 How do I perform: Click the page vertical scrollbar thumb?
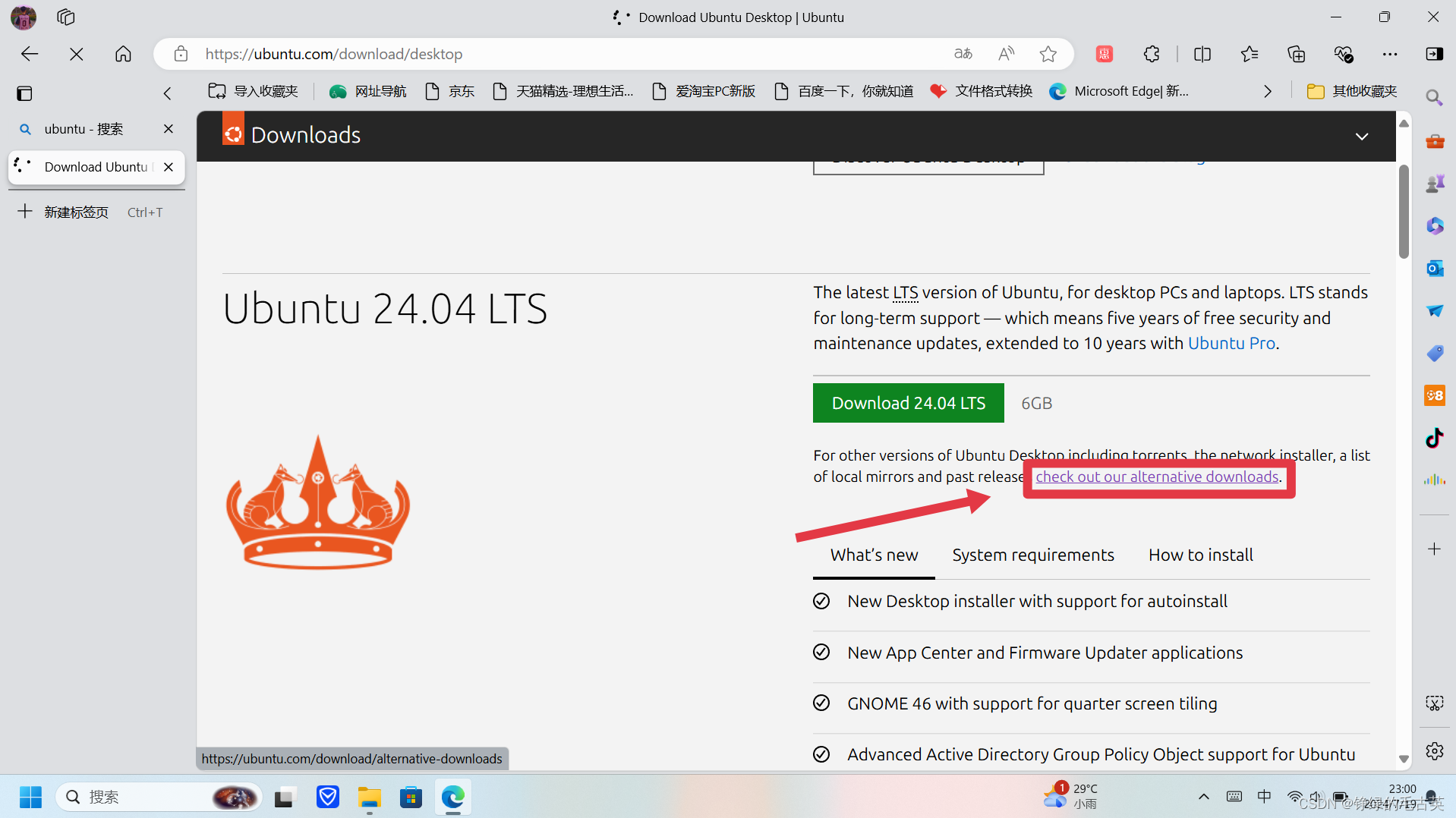pyautogui.click(x=1404, y=211)
